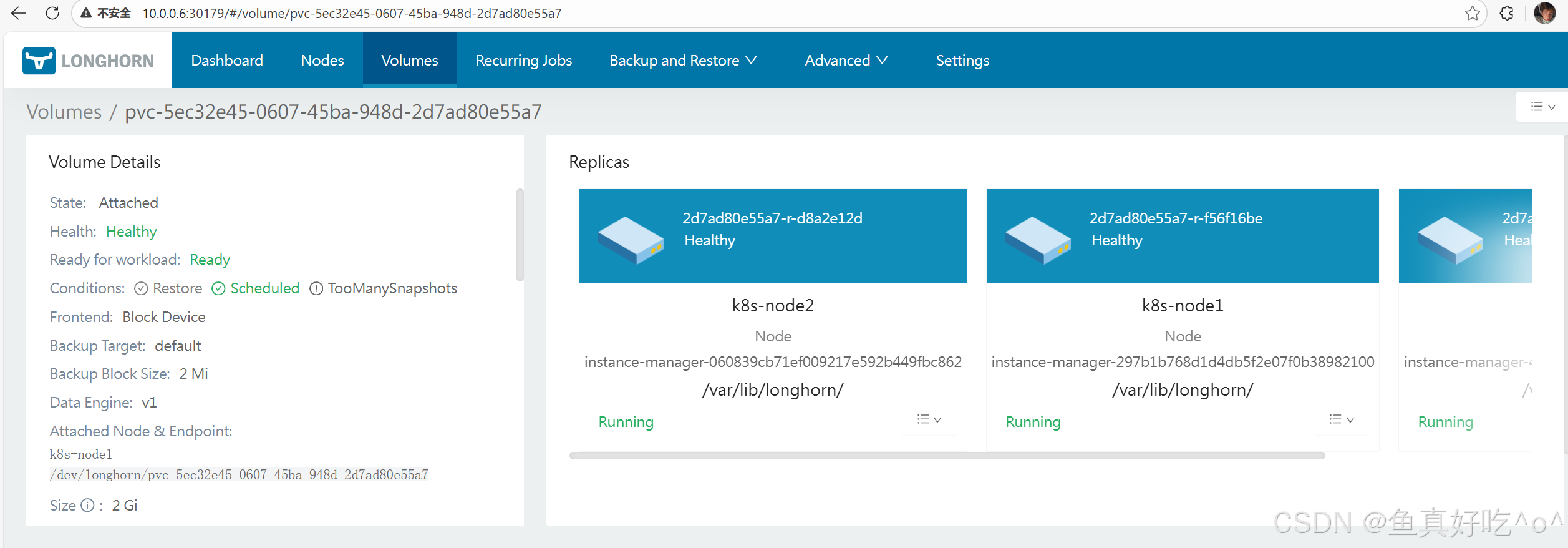
Task: Click instance-manager-060839cb71ef009217e592b449fbc862
Action: tap(773, 362)
